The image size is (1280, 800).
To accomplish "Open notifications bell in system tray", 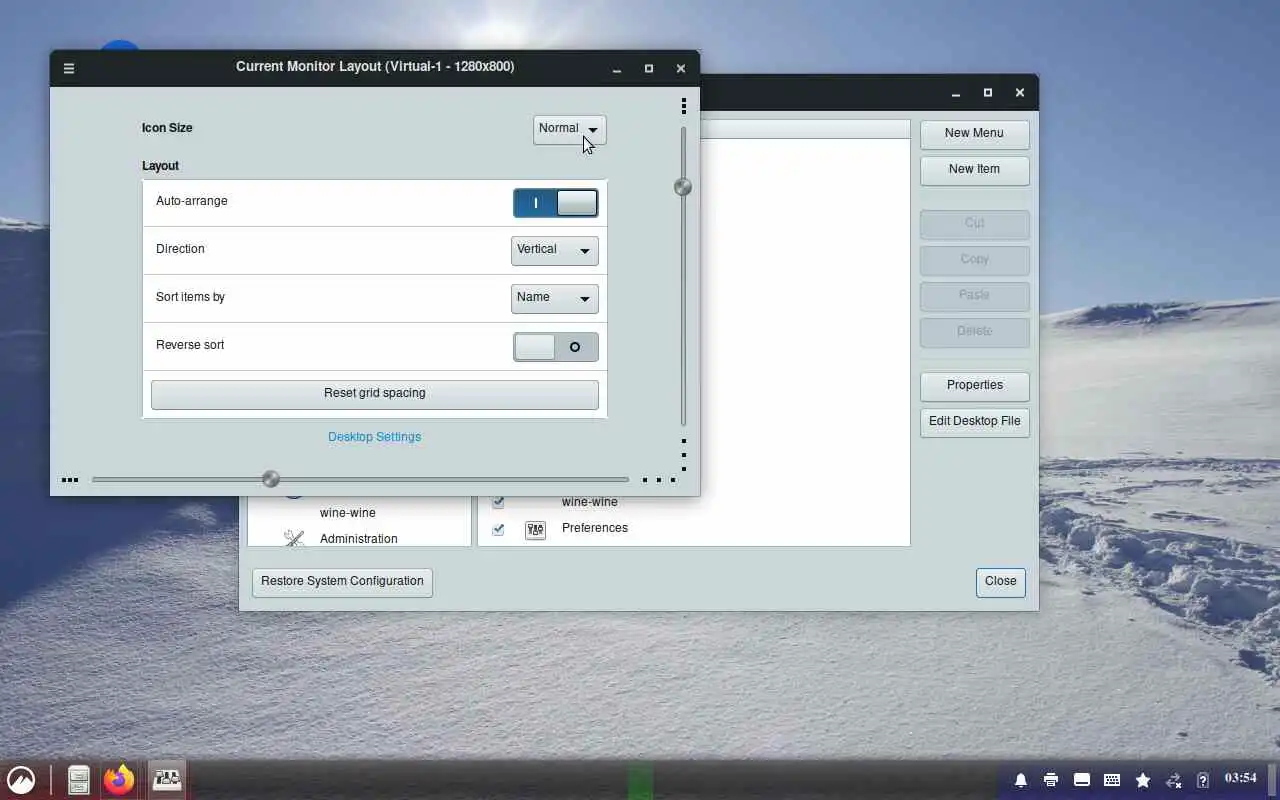I will click(x=1021, y=780).
